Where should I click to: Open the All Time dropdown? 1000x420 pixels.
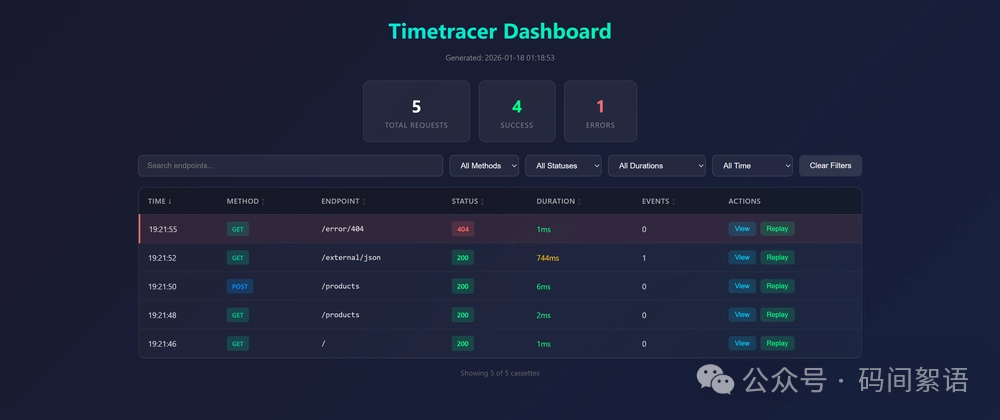point(752,166)
